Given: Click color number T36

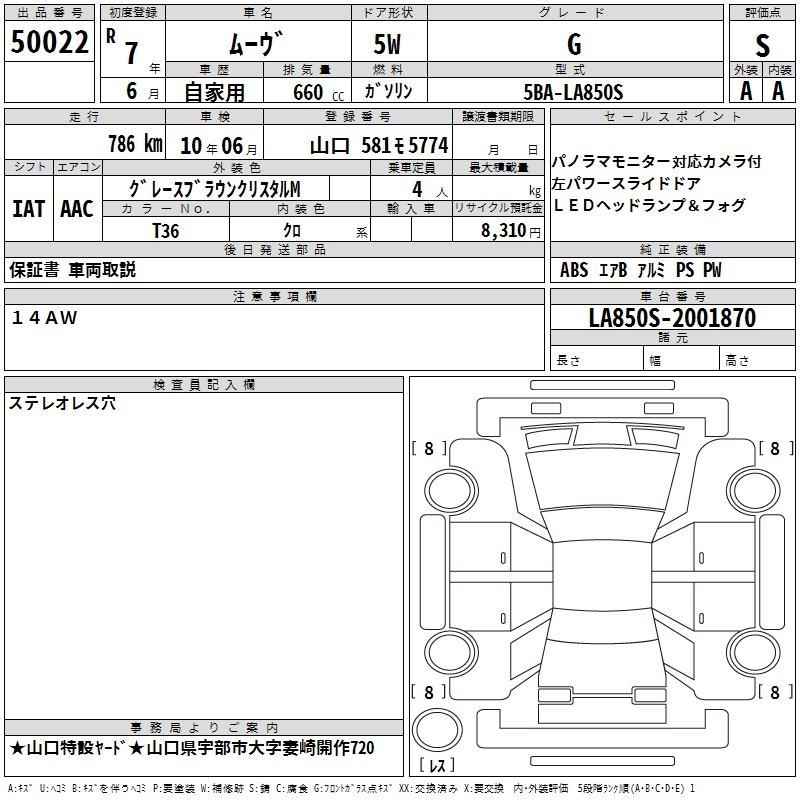Looking at the screenshot, I should coord(166,231).
